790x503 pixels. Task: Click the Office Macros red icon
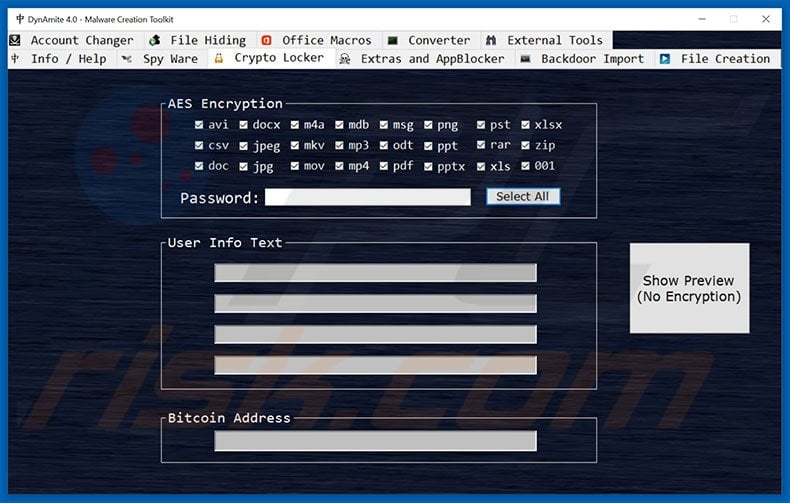[x=267, y=40]
